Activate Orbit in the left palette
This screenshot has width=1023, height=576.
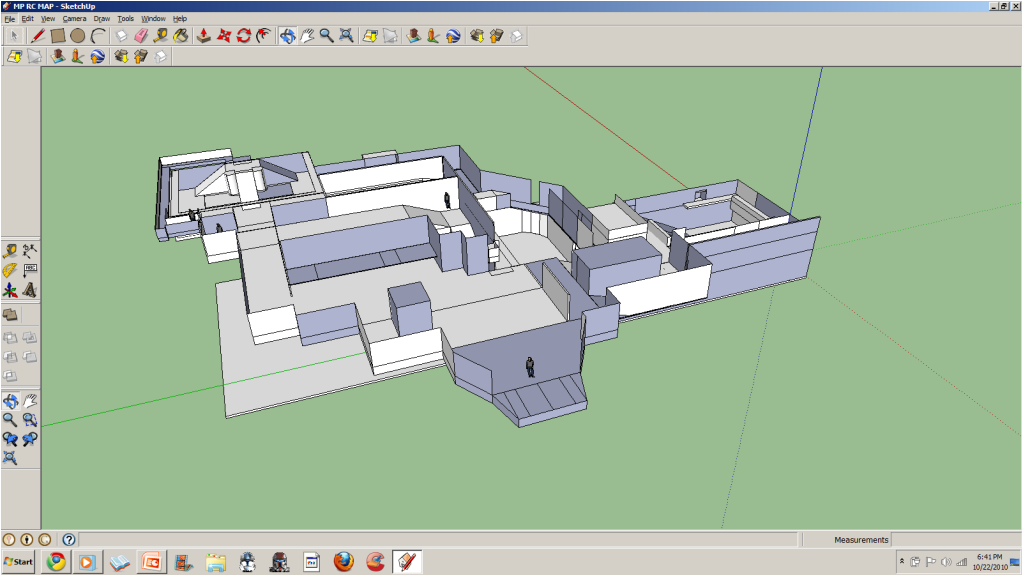point(10,401)
